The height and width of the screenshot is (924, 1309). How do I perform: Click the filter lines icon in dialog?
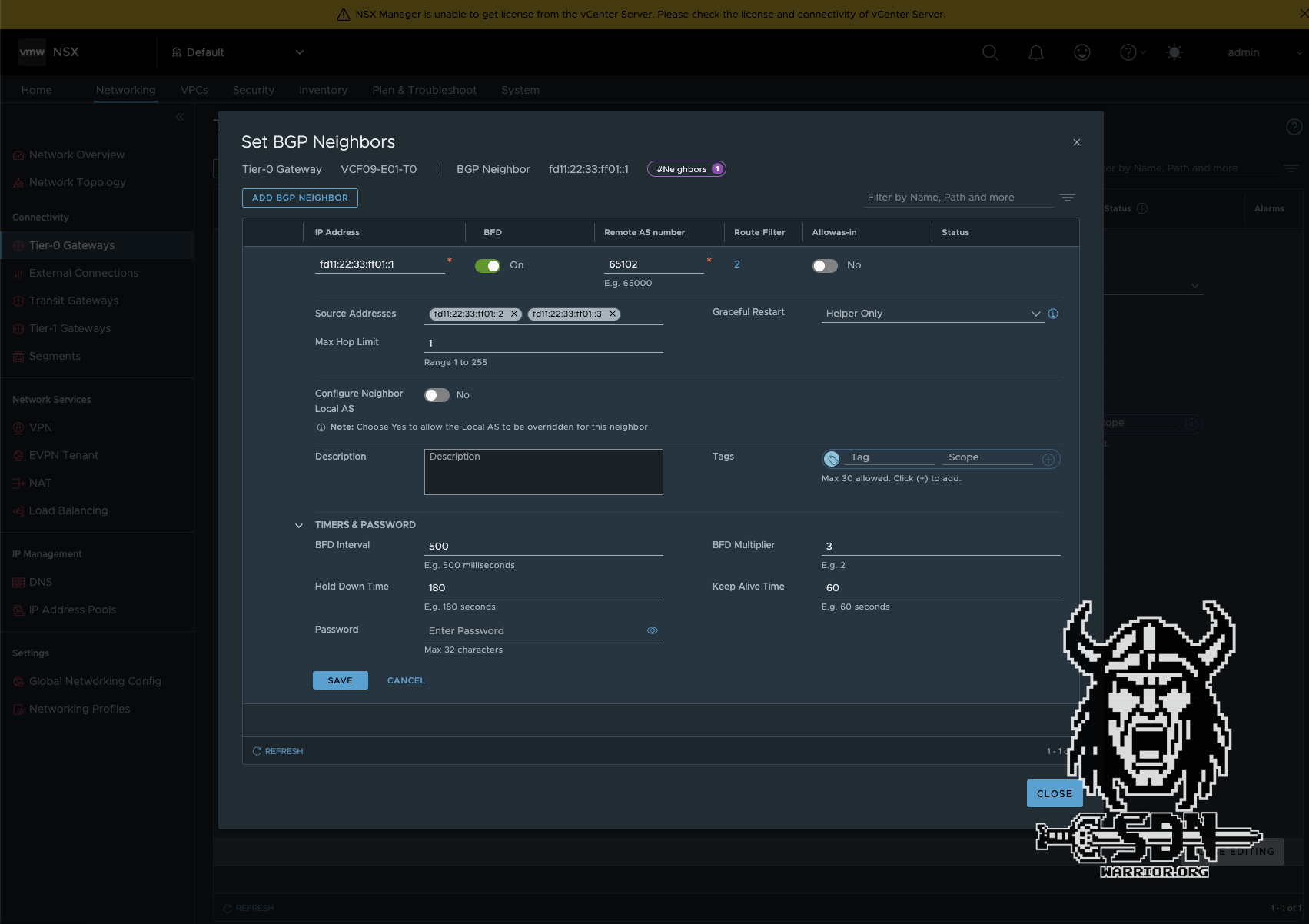(1068, 198)
